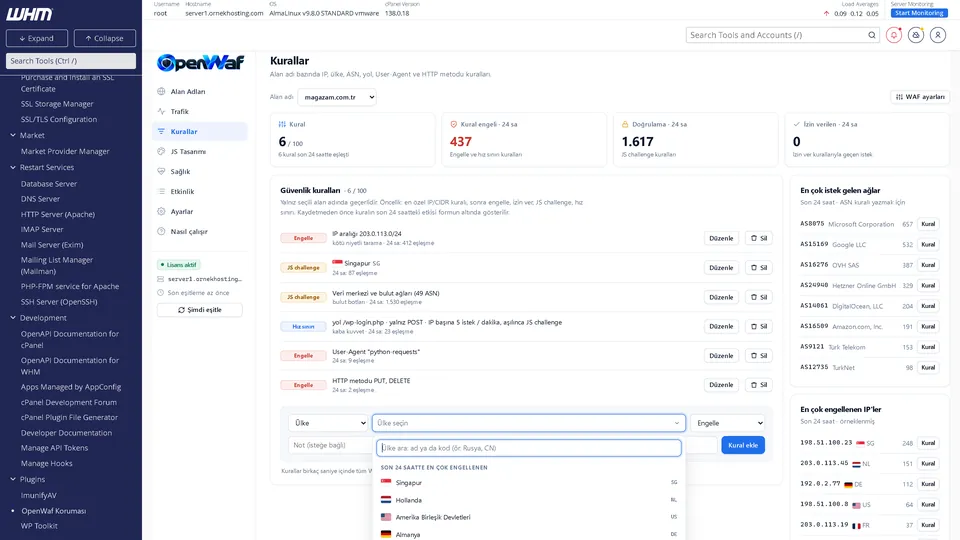Viewport: 960px width, 540px height.
Task: Focus the Ülke ara search field
Action: (x=529, y=448)
